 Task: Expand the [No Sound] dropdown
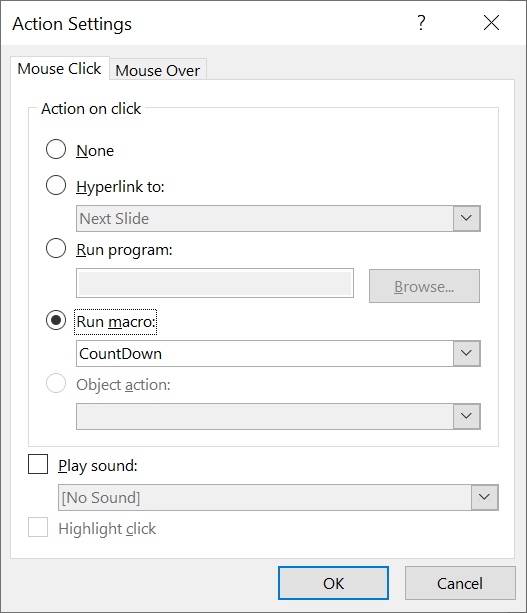[484, 497]
